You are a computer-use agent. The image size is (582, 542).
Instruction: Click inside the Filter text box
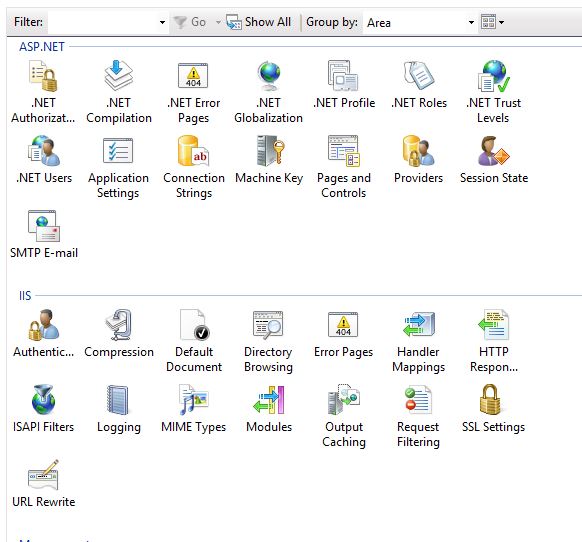102,22
